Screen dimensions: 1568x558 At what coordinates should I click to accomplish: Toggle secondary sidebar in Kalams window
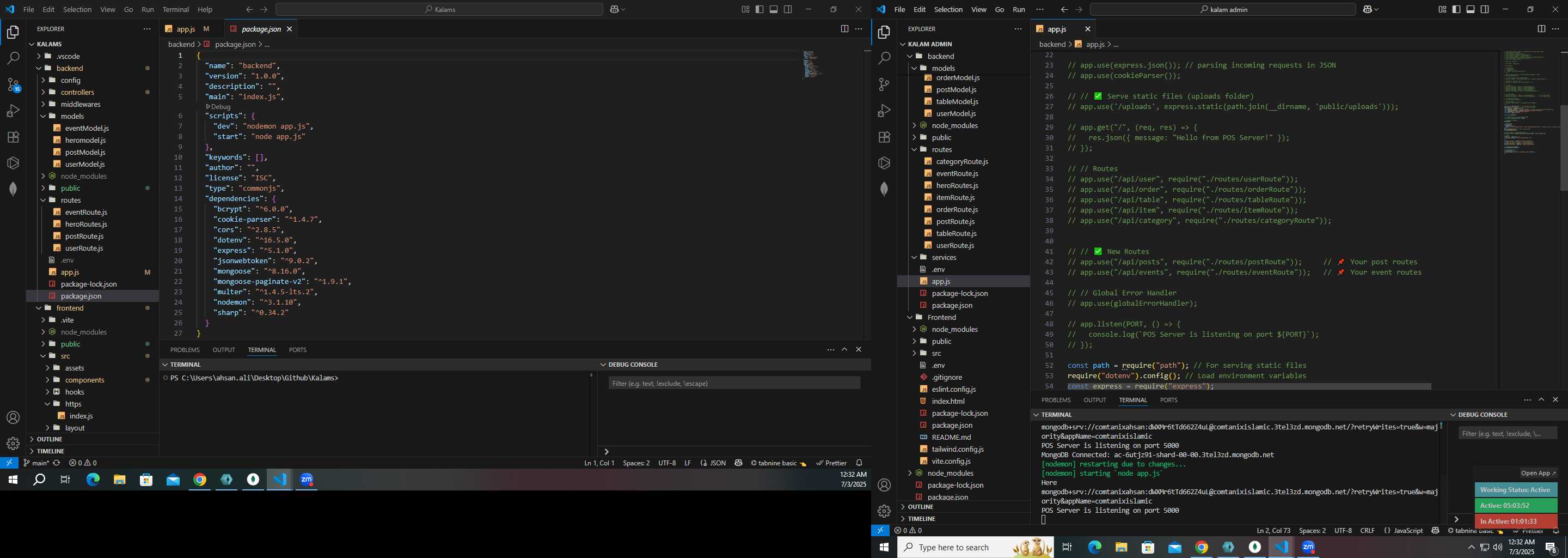coord(788,9)
